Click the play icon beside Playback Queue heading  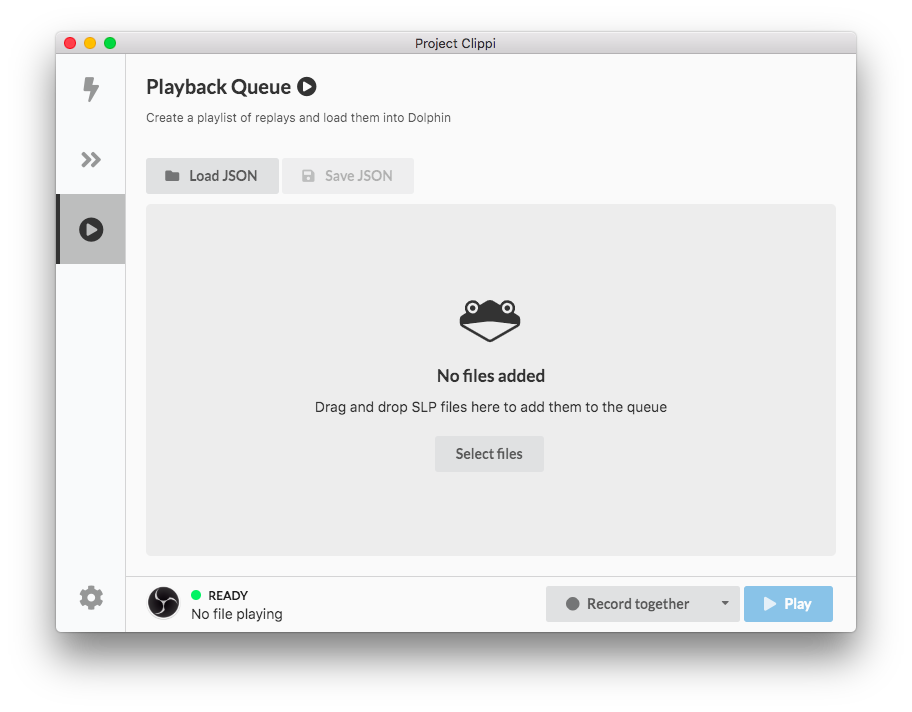click(x=307, y=87)
